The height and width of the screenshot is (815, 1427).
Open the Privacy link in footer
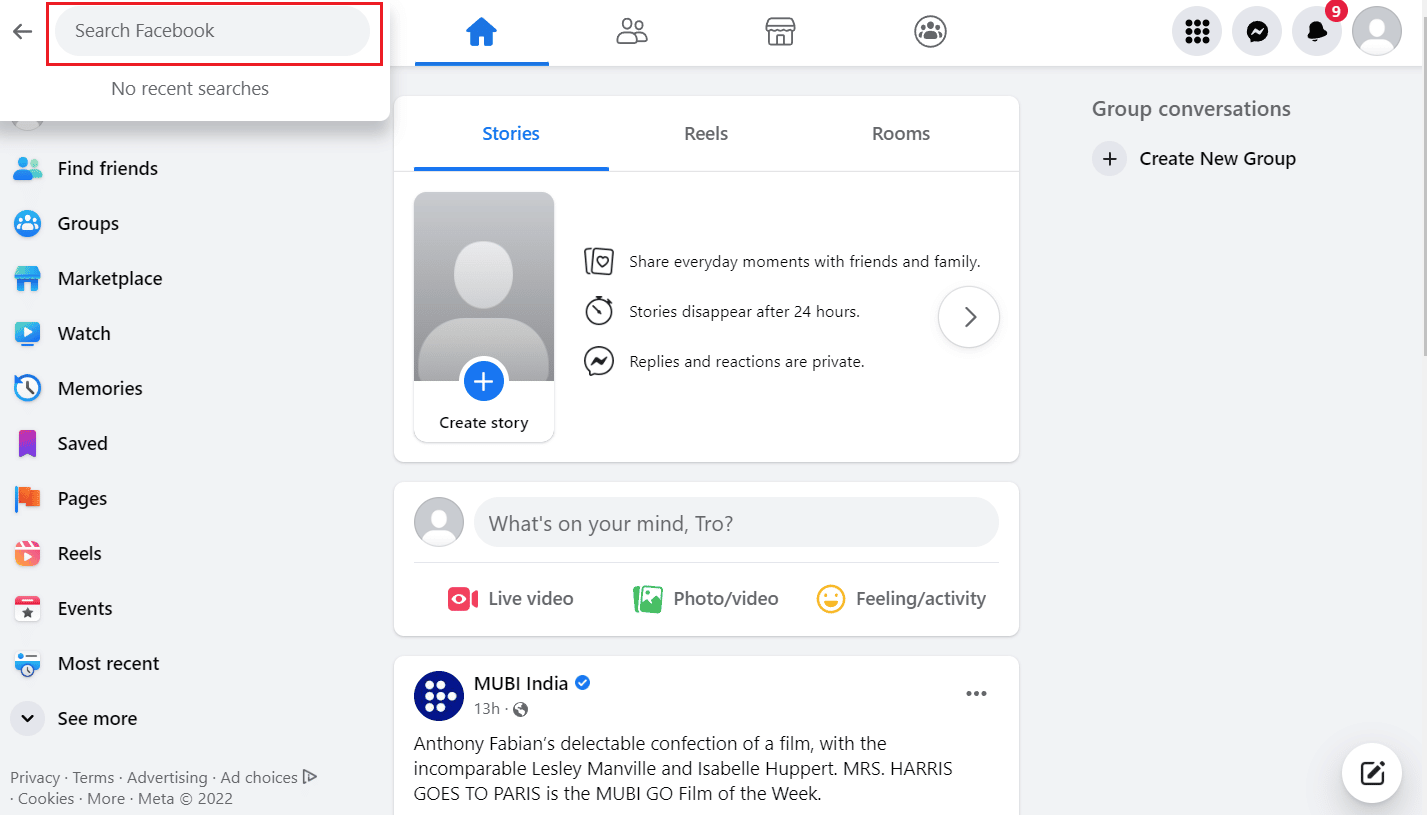(35, 777)
